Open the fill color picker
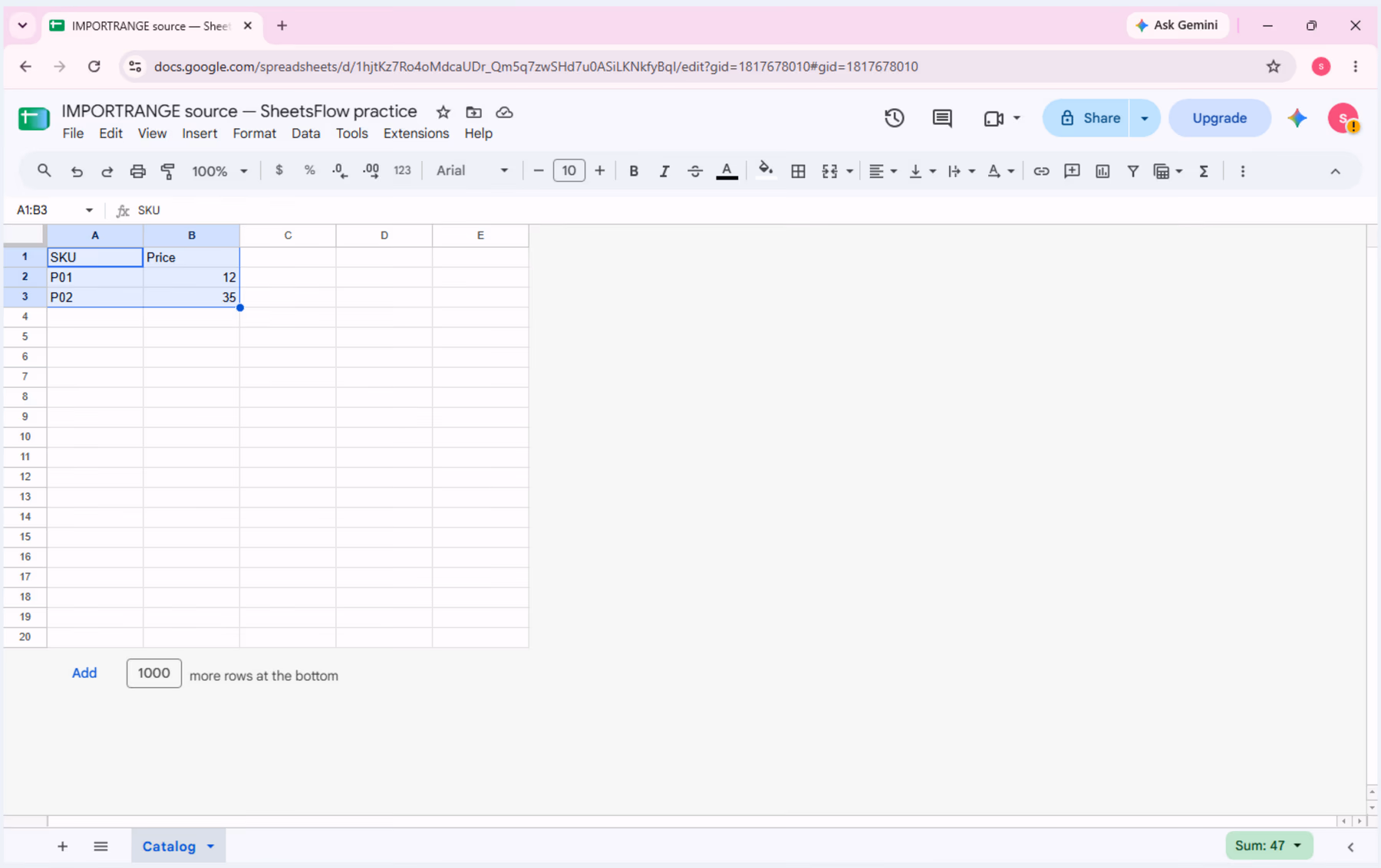Image resolution: width=1381 pixels, height=868 pixels. click(765, 171)
